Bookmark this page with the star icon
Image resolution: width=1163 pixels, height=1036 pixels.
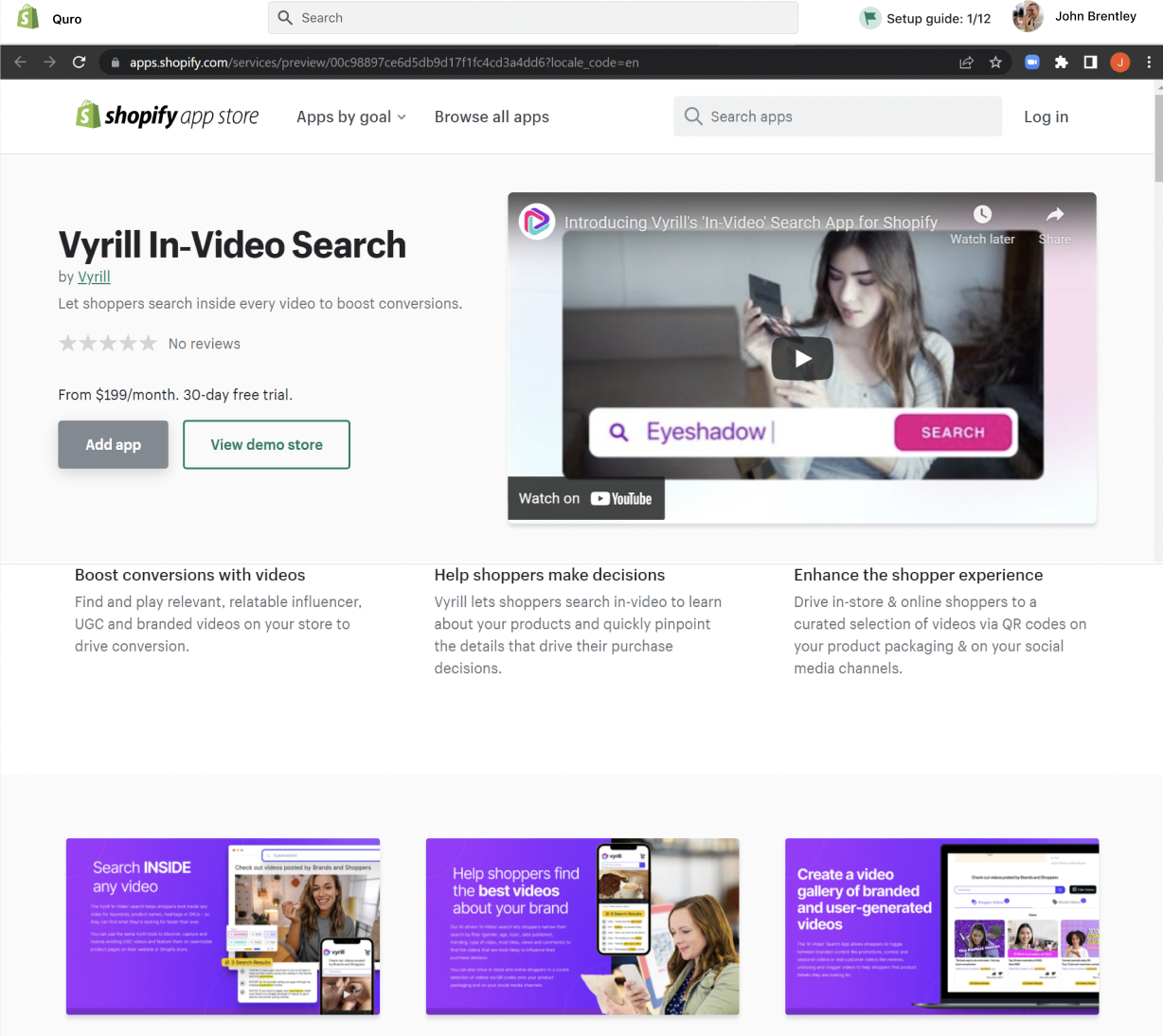pyautogui.click(x=995, y=63)
